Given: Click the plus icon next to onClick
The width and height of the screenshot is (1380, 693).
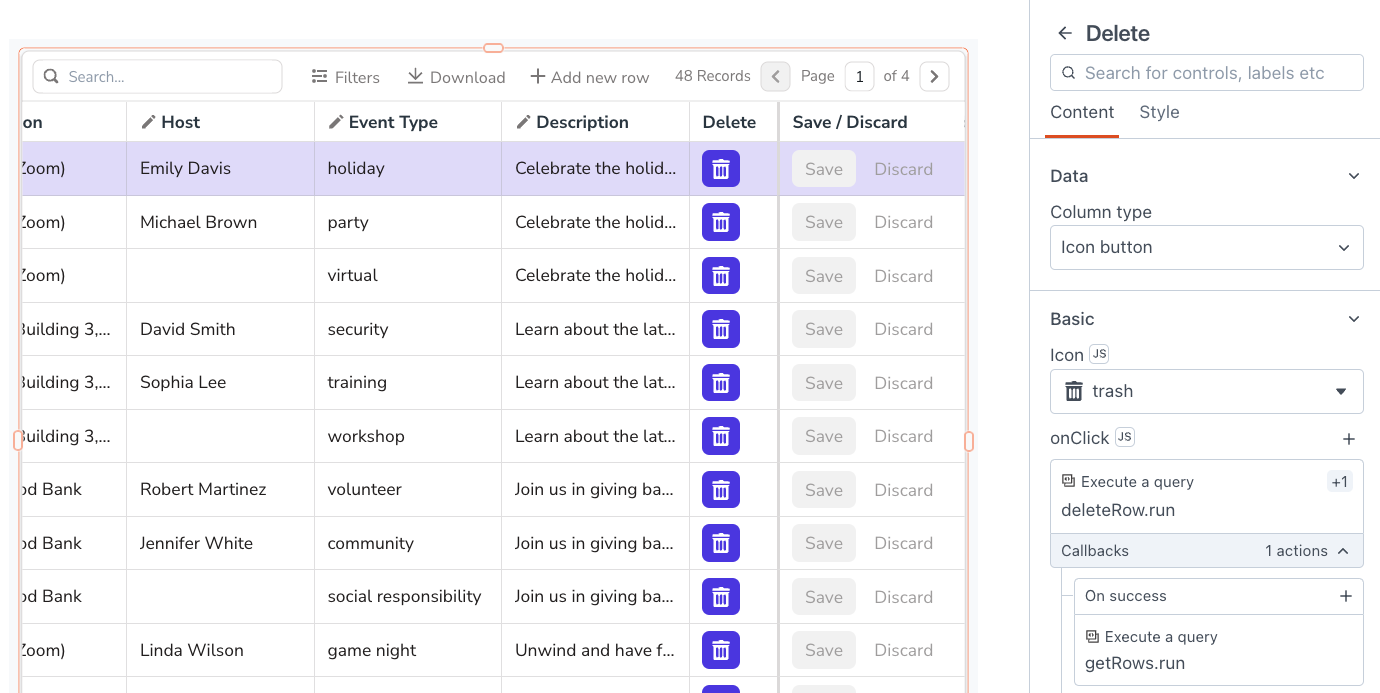Looking at the screenshot, I should pyautogui.click(x=1349, y=439).
